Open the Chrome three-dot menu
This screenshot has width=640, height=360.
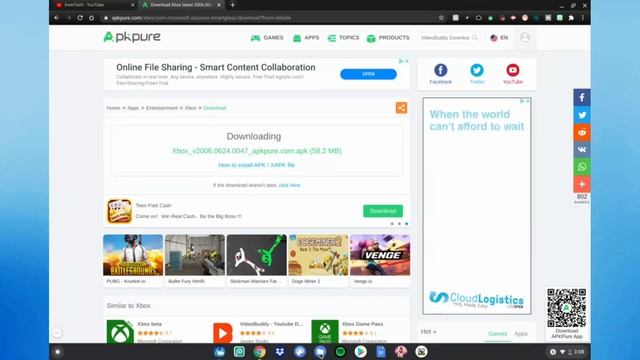(x=583, y=18)
